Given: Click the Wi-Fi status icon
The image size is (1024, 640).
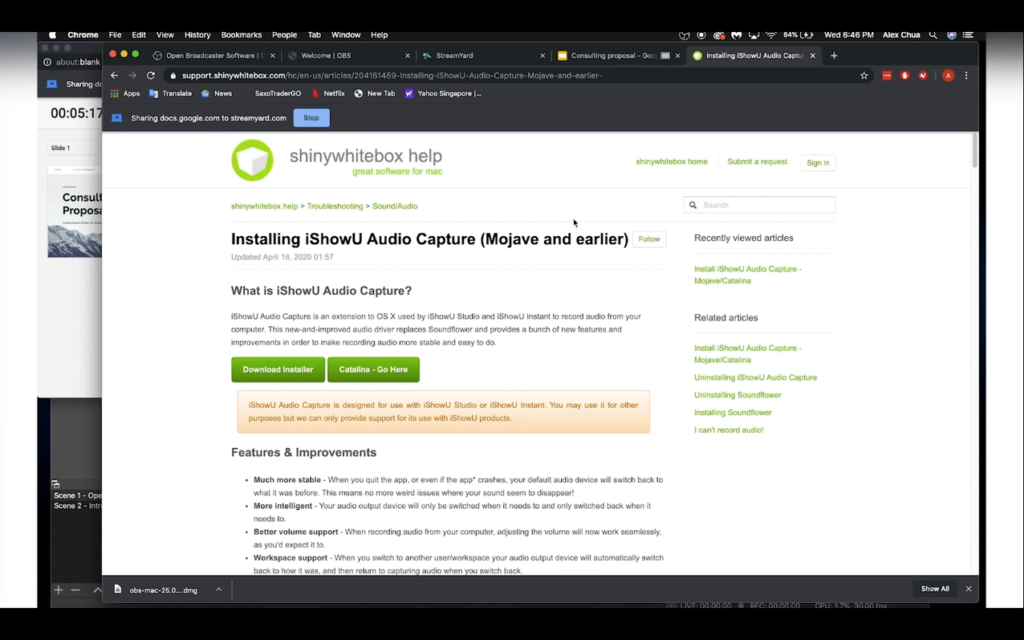Looking at the screenshot, I should point(771,35).
